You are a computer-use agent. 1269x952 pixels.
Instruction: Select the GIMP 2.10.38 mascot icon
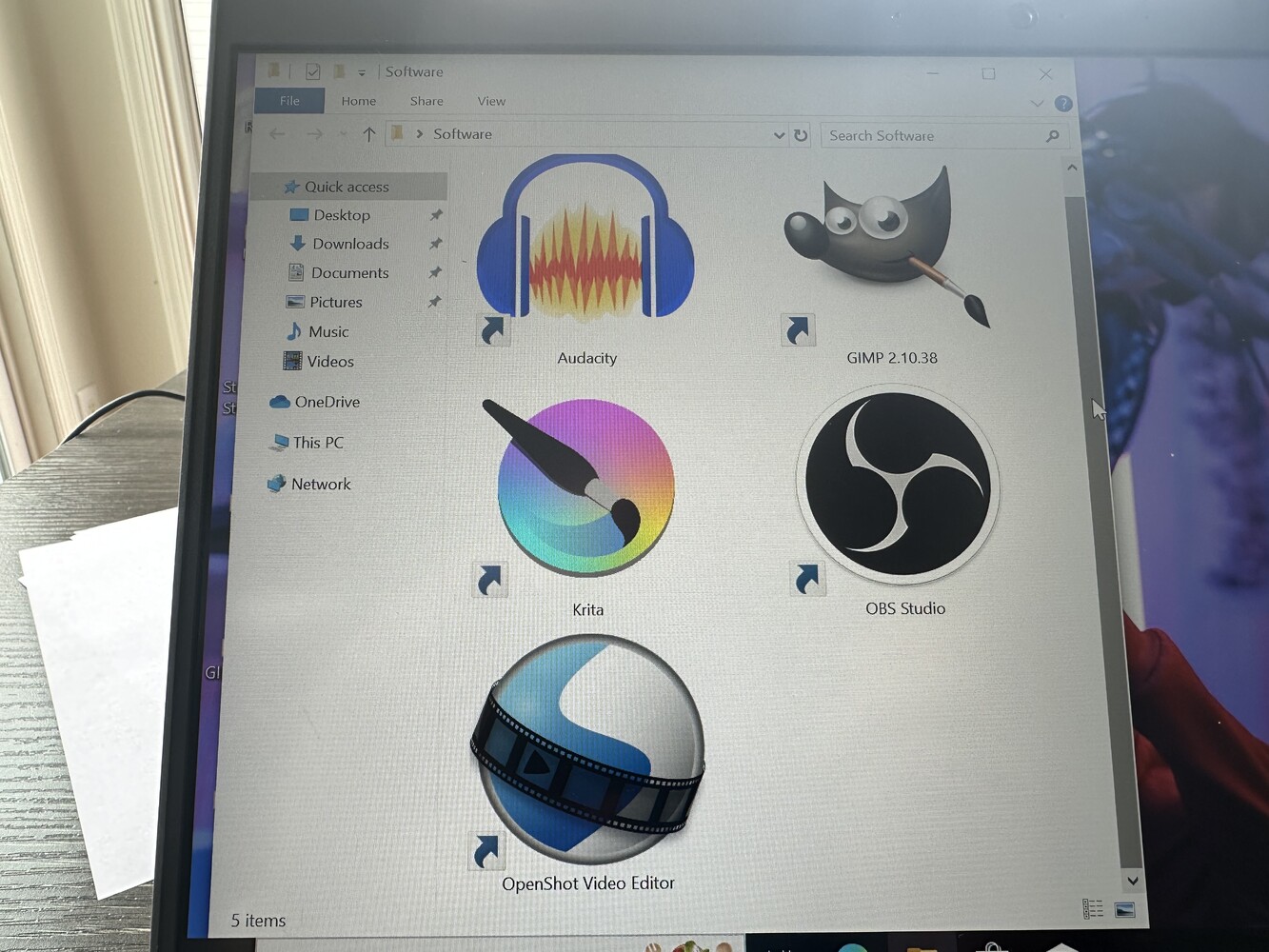tap(887, 249)
